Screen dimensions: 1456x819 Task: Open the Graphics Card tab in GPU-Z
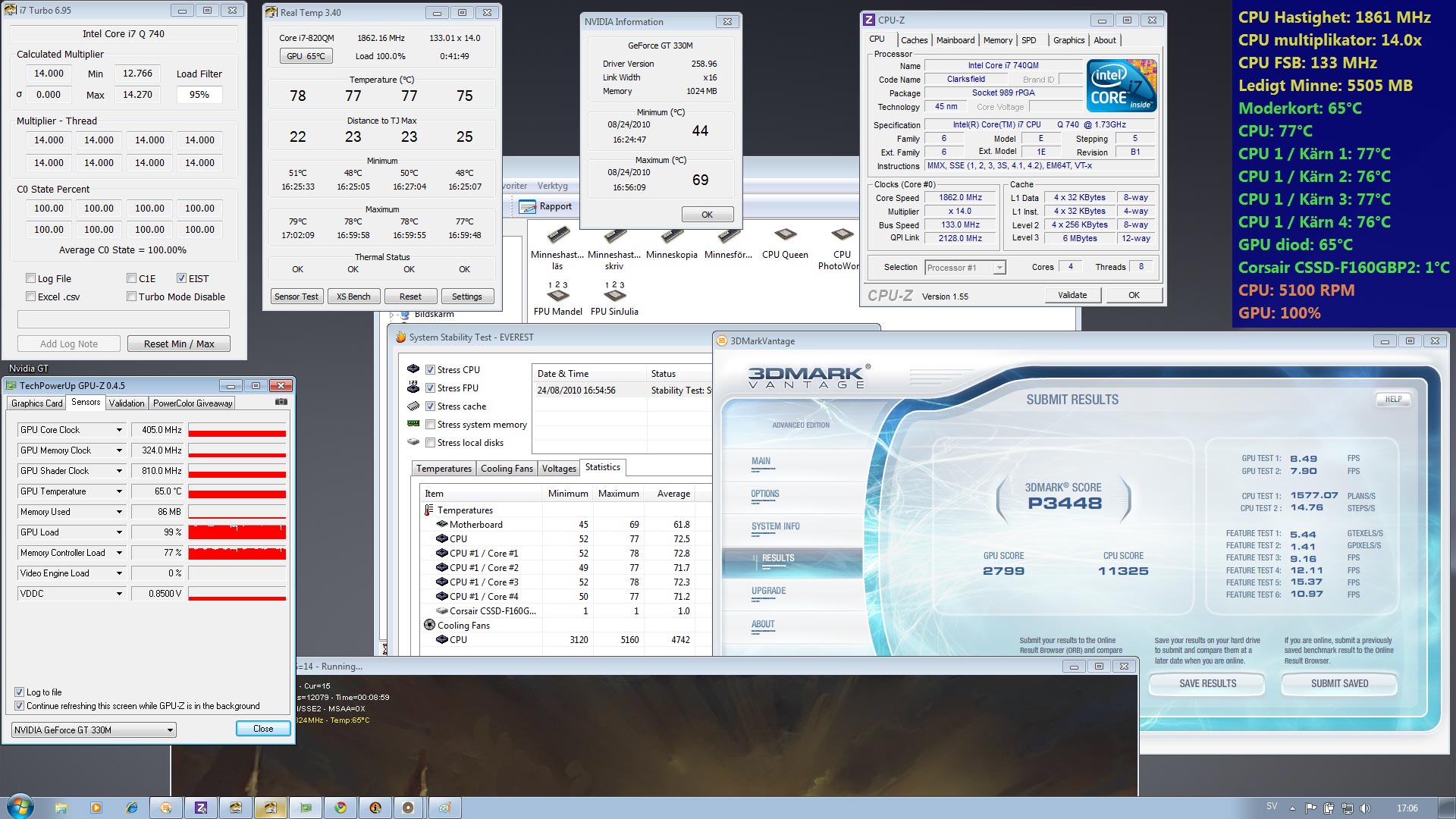36,403
